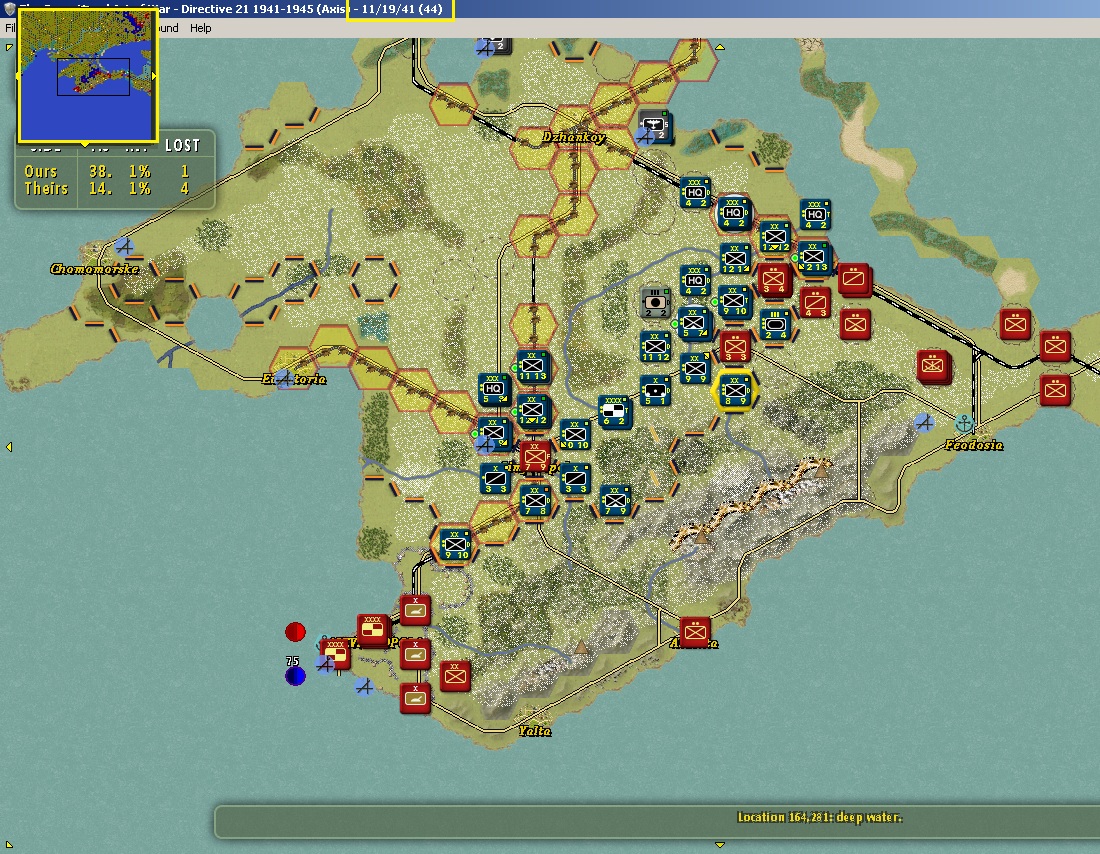Click the map left-edge scroll arrow
The image size is (1100, 854).
[x=9, y=447]
